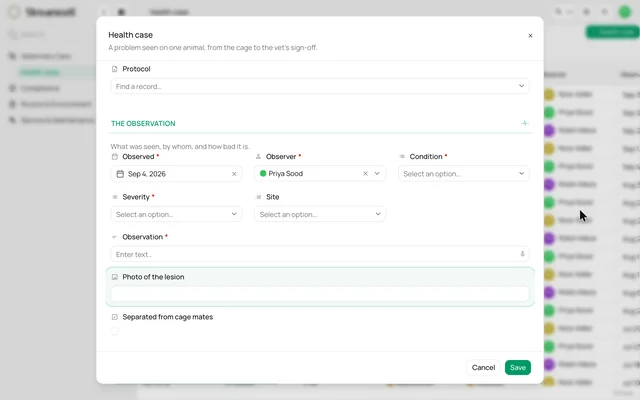Screen dimensions: 640x400
Task: Click the microphone icon in Observation field
Action: [522, 254]
